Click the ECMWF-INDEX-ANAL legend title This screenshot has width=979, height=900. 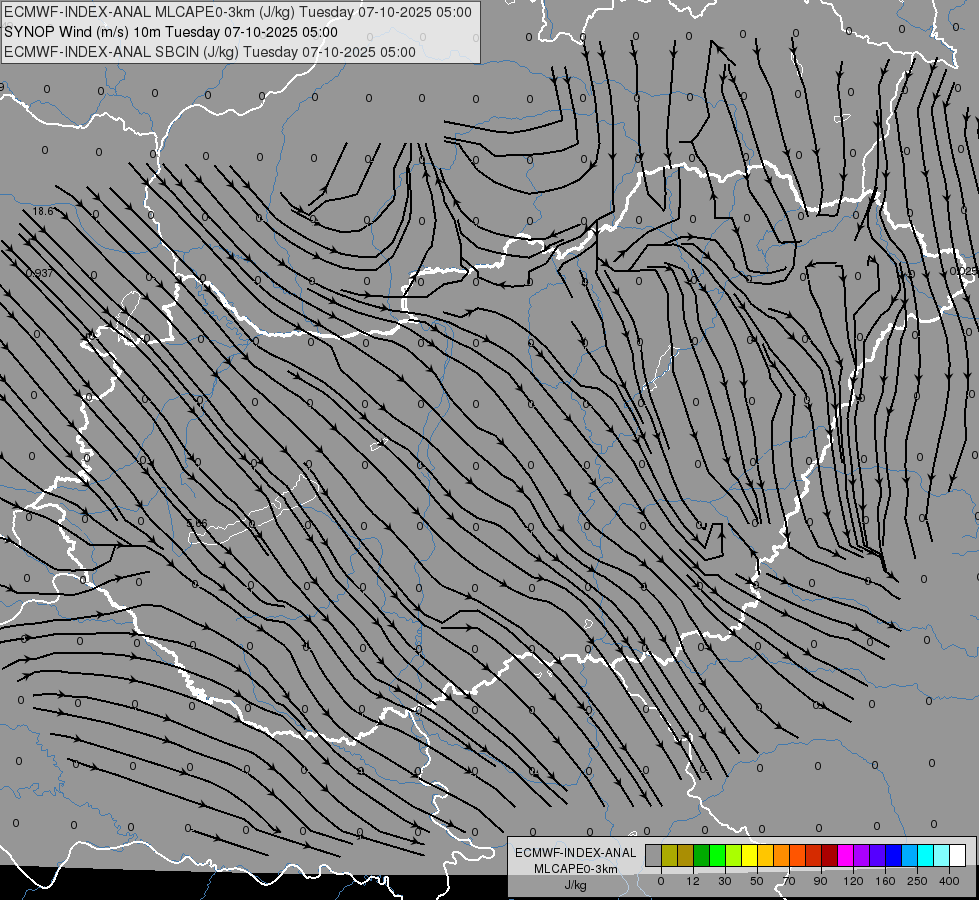[x=576, y=853]
